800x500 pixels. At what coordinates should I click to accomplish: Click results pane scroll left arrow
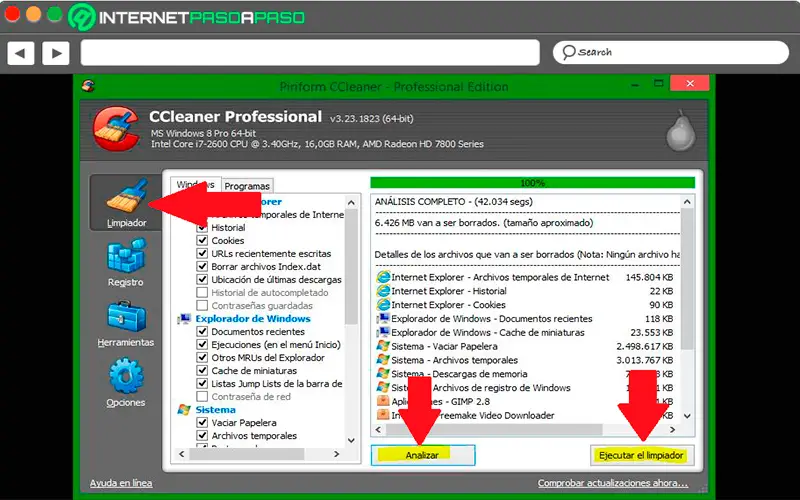[x=378, y=430]
